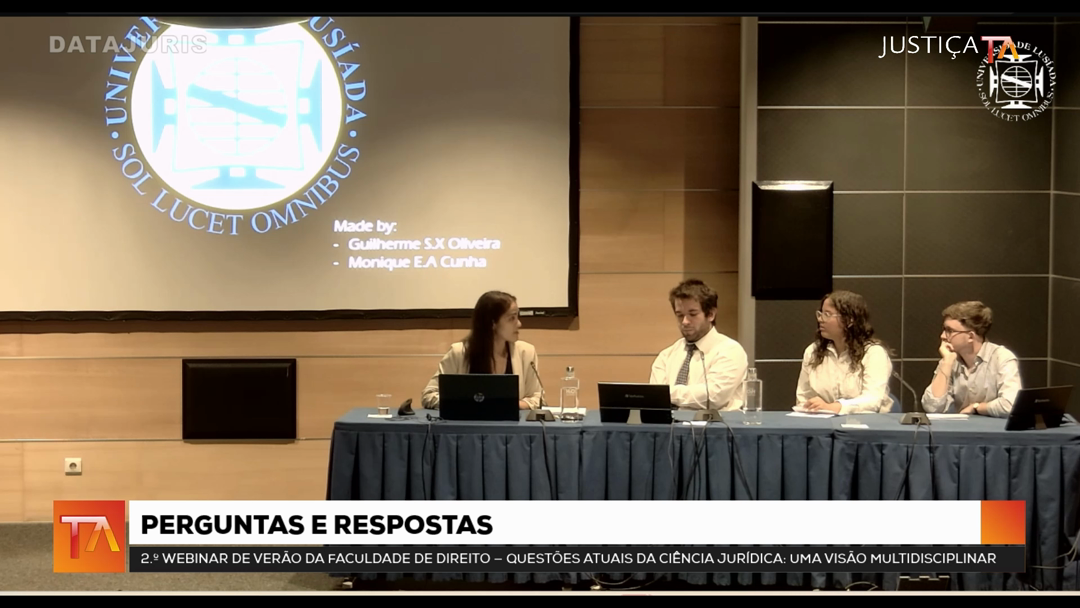
Task: Click the HP laptop on the table
Action: tap(479, 397)
